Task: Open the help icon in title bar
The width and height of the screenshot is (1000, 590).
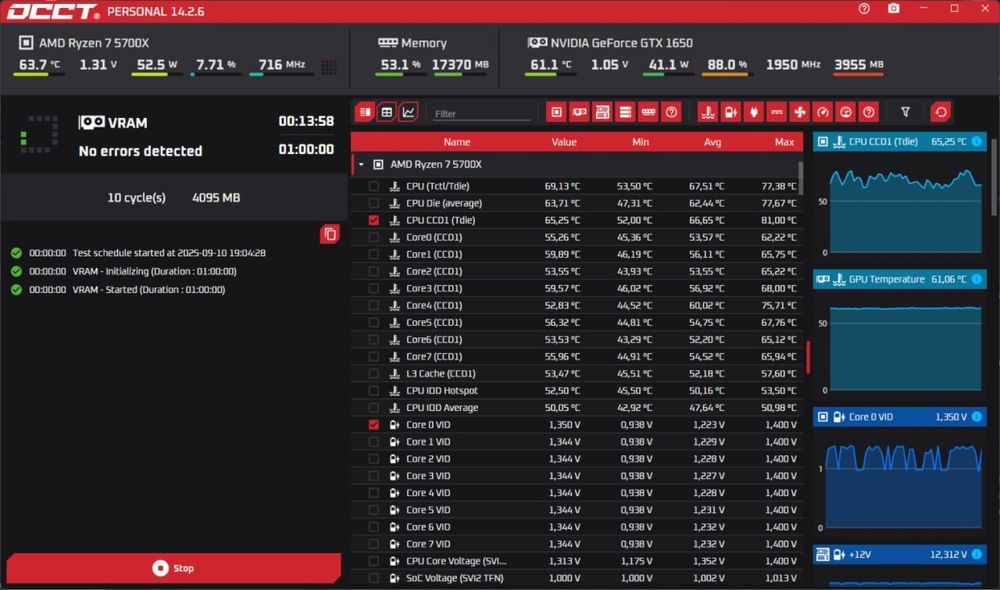Action: tap(864, 9)
